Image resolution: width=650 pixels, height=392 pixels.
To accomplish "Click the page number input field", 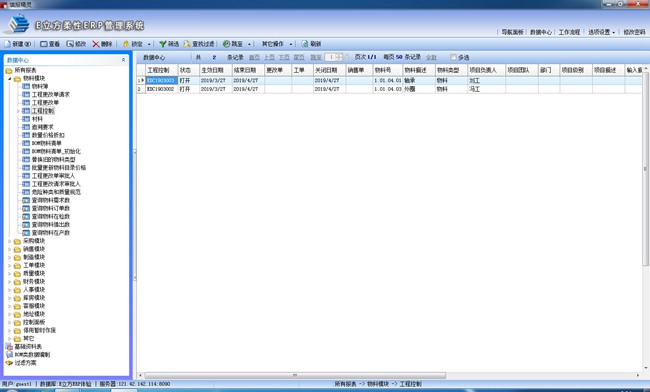I will [x=331, y=57].
